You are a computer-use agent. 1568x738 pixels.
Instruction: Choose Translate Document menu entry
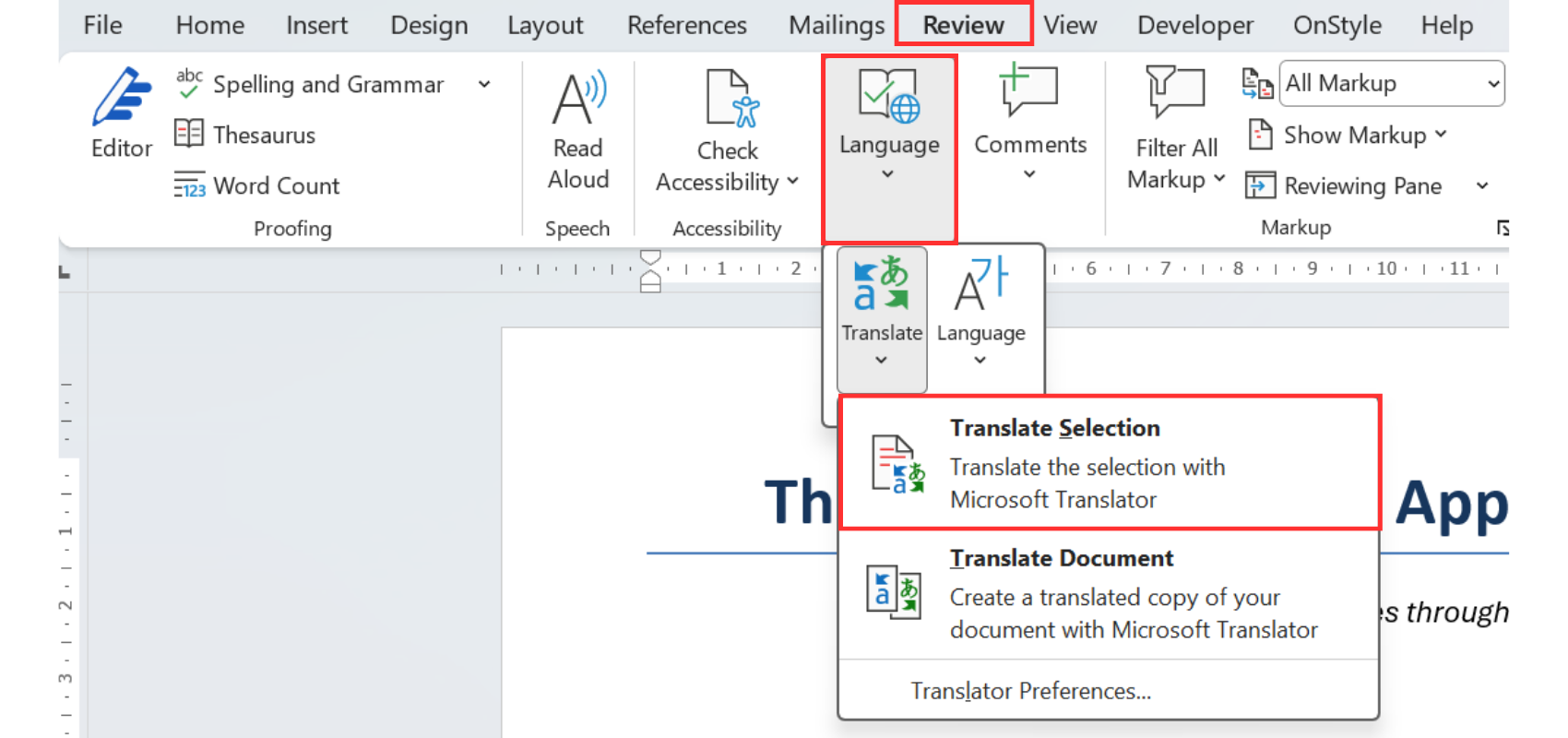pyautogui.click(x=1110, y=593)
